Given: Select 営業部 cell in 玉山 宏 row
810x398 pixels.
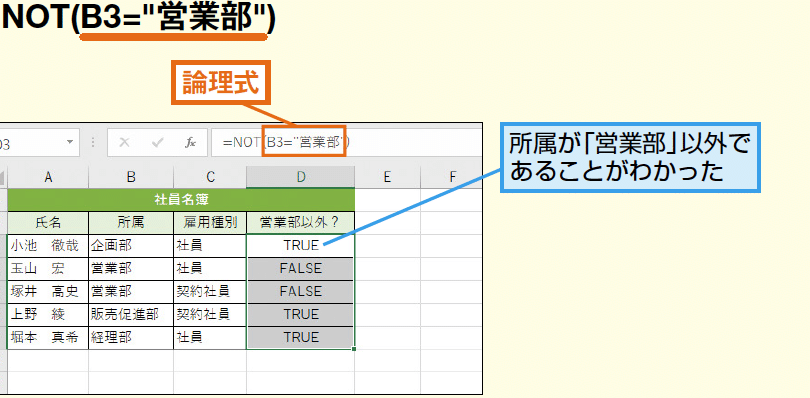Looking at the screenshot, I should coord(131,268).
